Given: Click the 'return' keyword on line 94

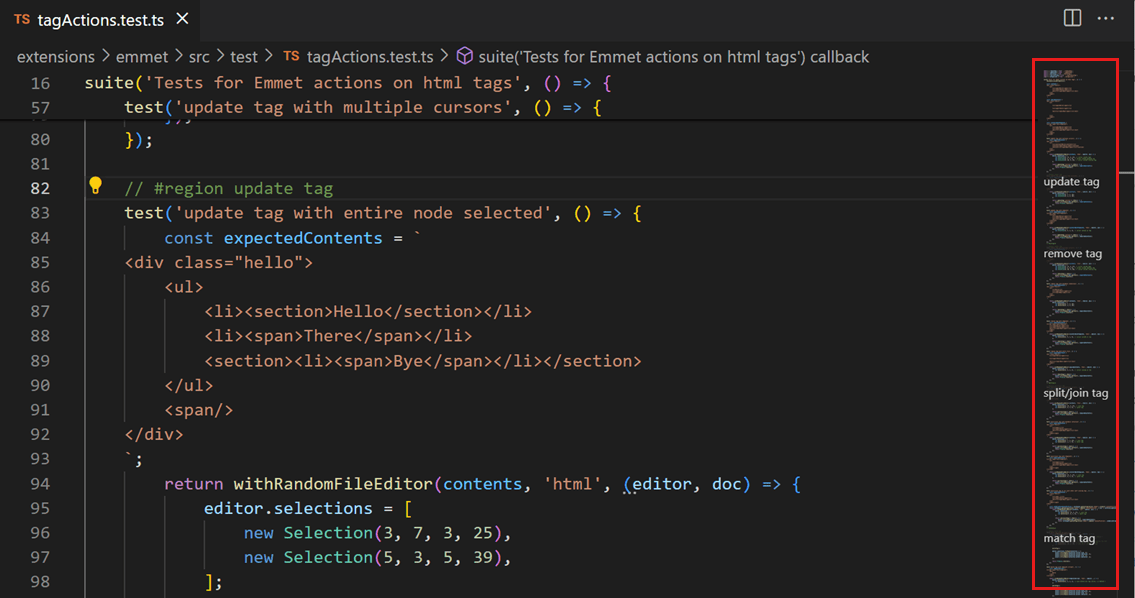Looking at the screenshot, I should [193, 484].
